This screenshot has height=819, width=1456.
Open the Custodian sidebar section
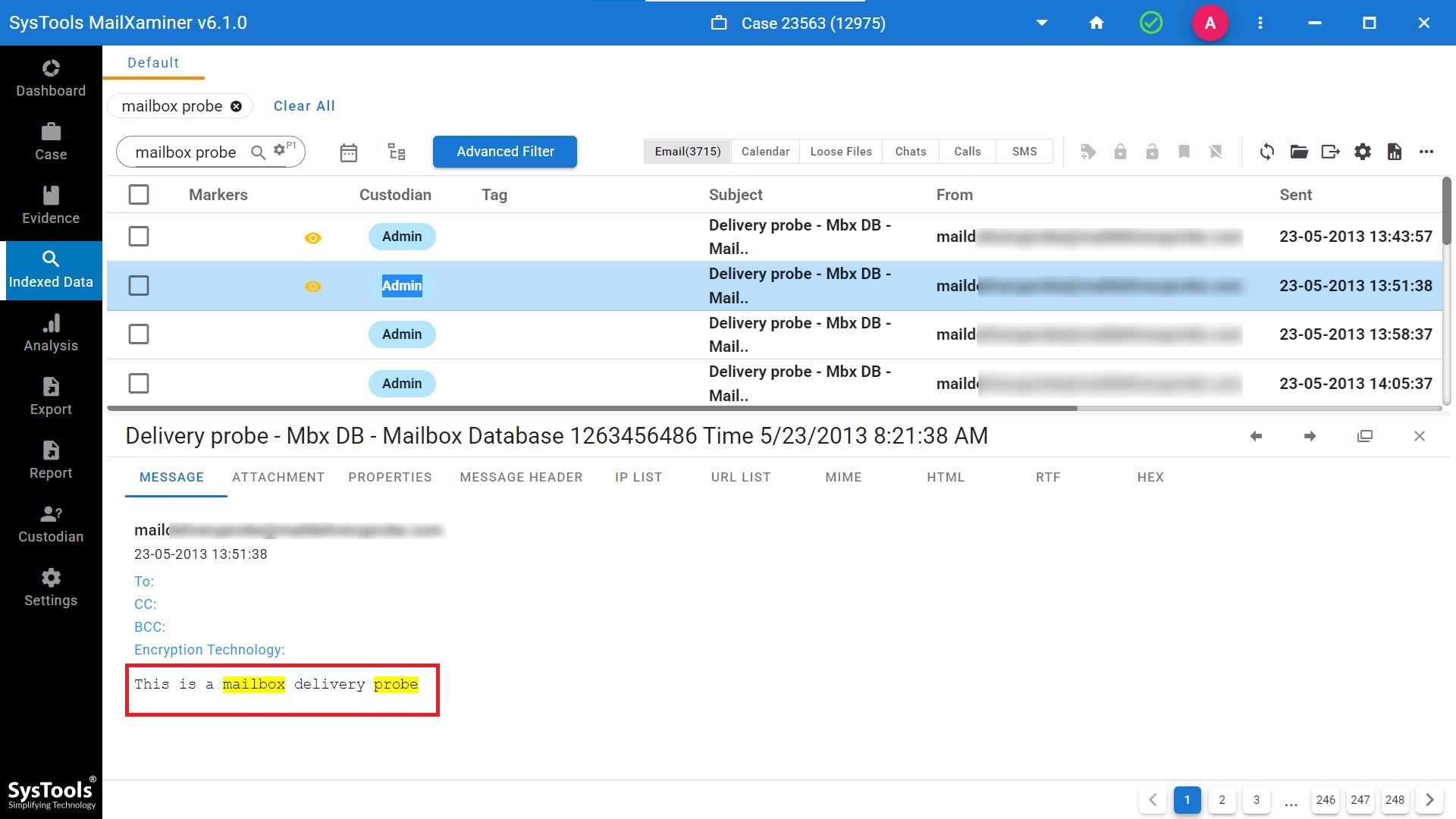tap(51, 525)
